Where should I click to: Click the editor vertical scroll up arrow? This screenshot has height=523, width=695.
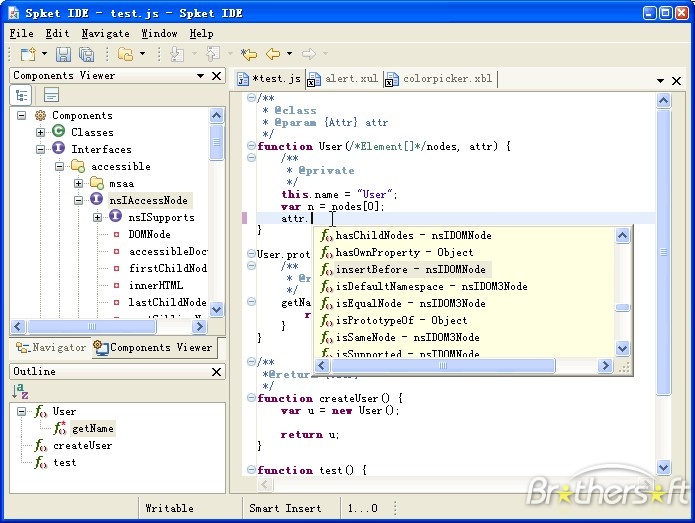coord(664,101)
